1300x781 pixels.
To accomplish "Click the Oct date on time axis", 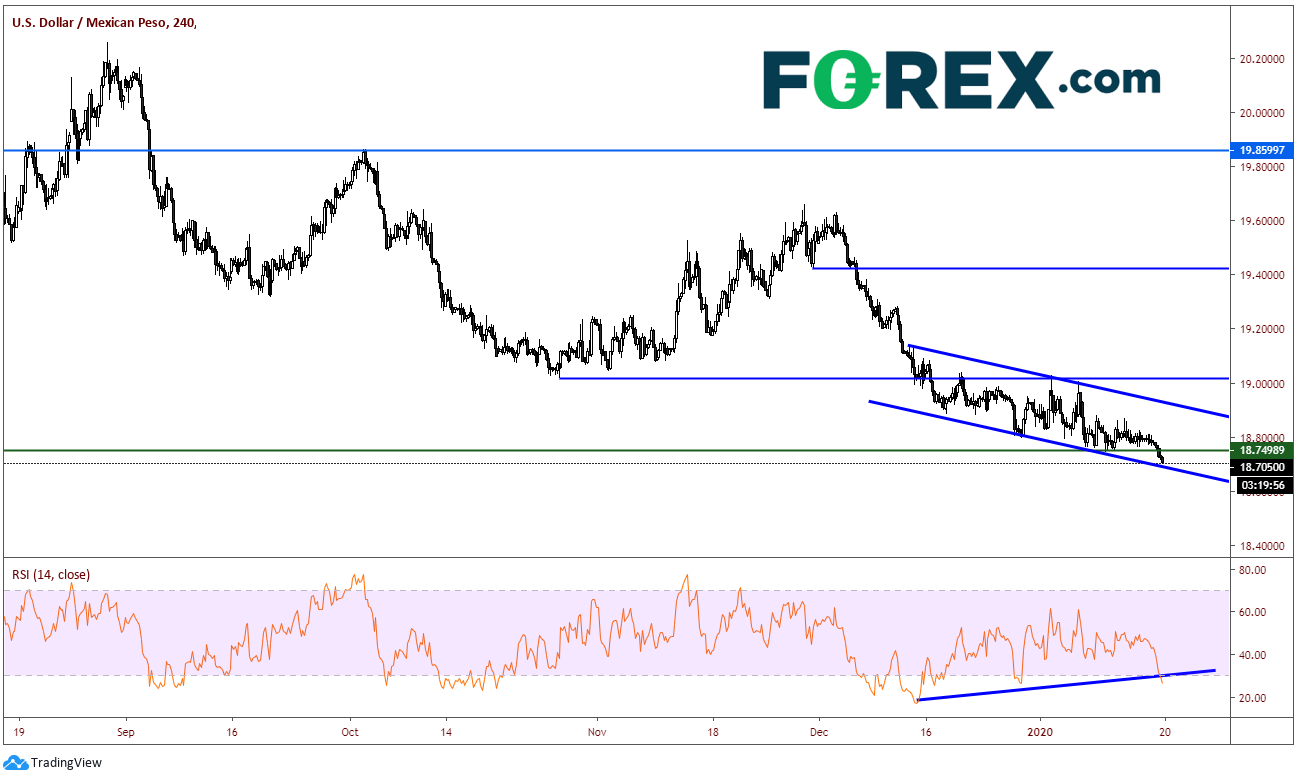I will (x=350, y=732).
